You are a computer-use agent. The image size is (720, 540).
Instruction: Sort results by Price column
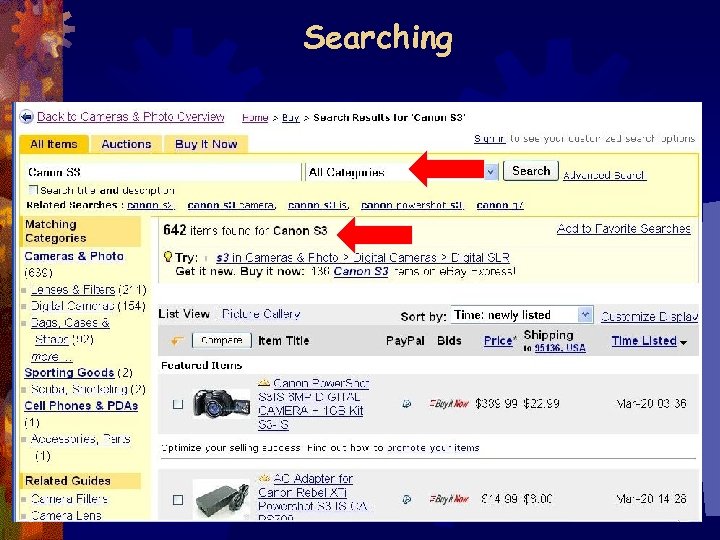click(498, 341)
